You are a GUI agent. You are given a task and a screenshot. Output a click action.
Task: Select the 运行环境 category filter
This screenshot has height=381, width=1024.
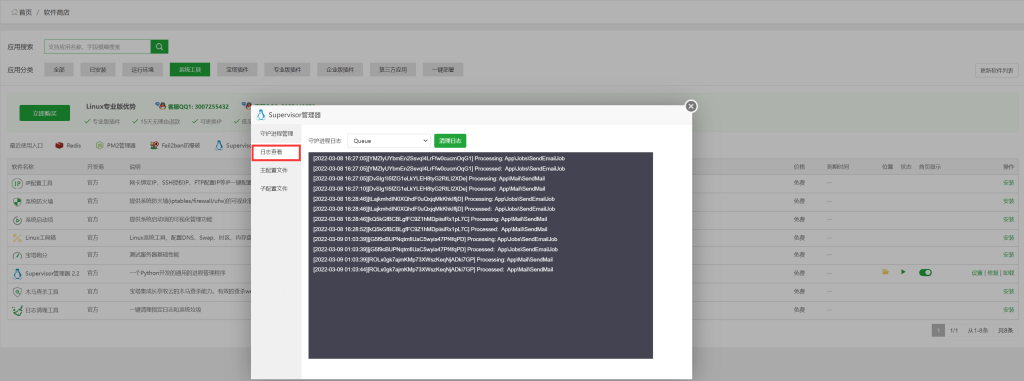142,69
